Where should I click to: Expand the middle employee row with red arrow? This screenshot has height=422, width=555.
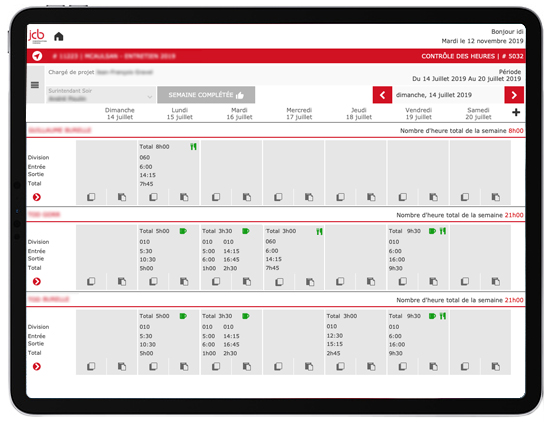37,281
